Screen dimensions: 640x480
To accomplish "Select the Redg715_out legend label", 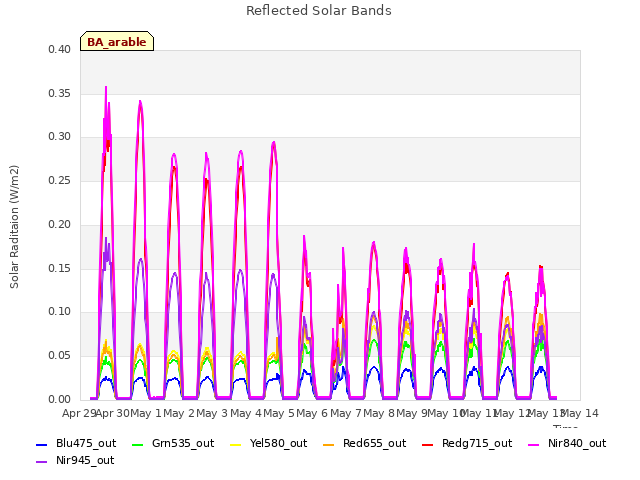I will [x=477, y=443].
